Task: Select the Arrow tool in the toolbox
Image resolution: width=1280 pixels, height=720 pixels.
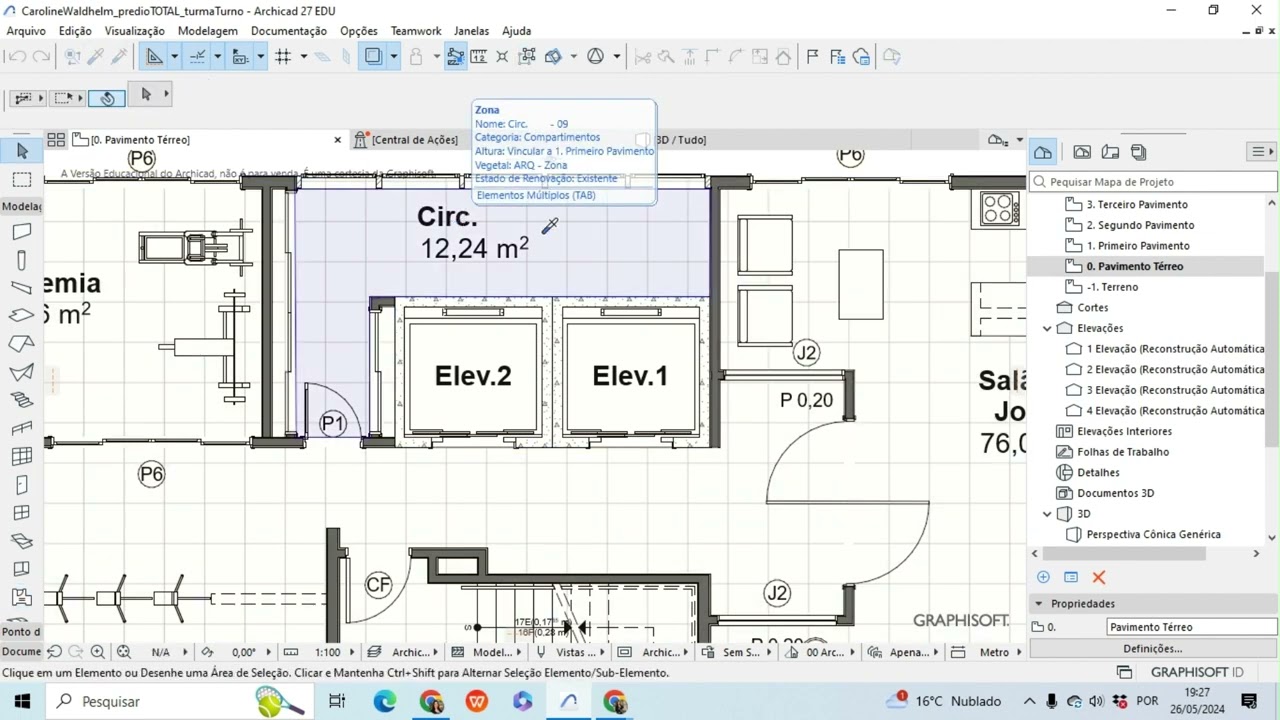Action: pos(22,151)
